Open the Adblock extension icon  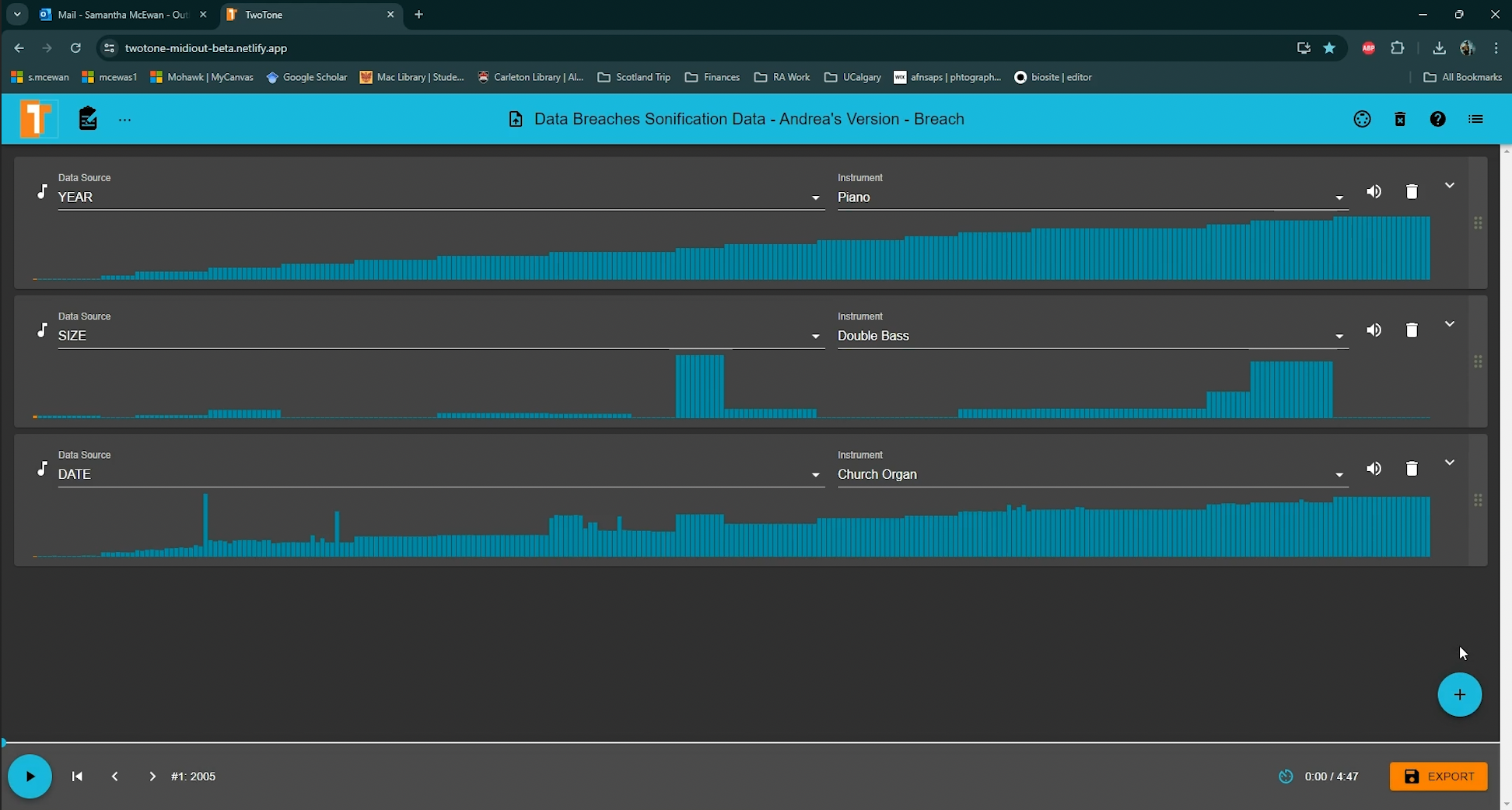pos(1368,48)
